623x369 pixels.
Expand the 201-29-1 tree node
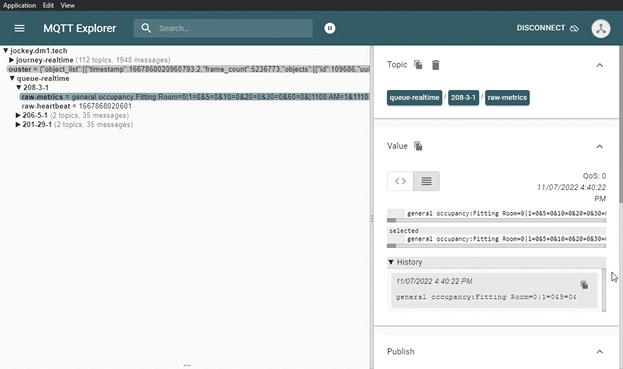click(x=18, y=124)
